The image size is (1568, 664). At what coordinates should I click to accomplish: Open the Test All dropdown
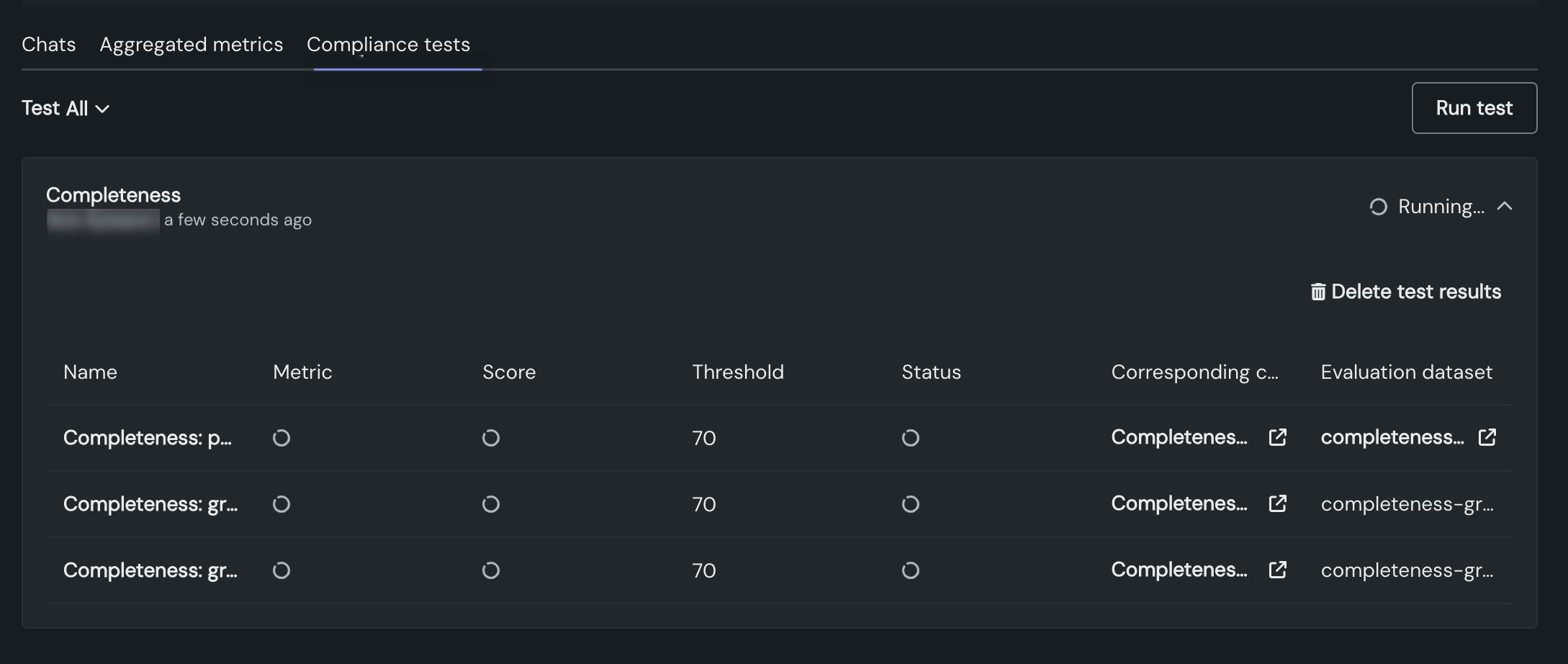click(66, 108)
